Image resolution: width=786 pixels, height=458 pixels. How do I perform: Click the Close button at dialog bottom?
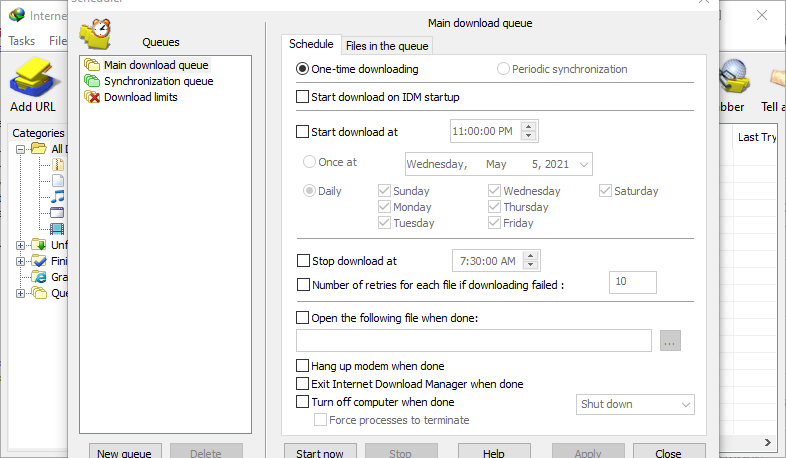[668, 452]
